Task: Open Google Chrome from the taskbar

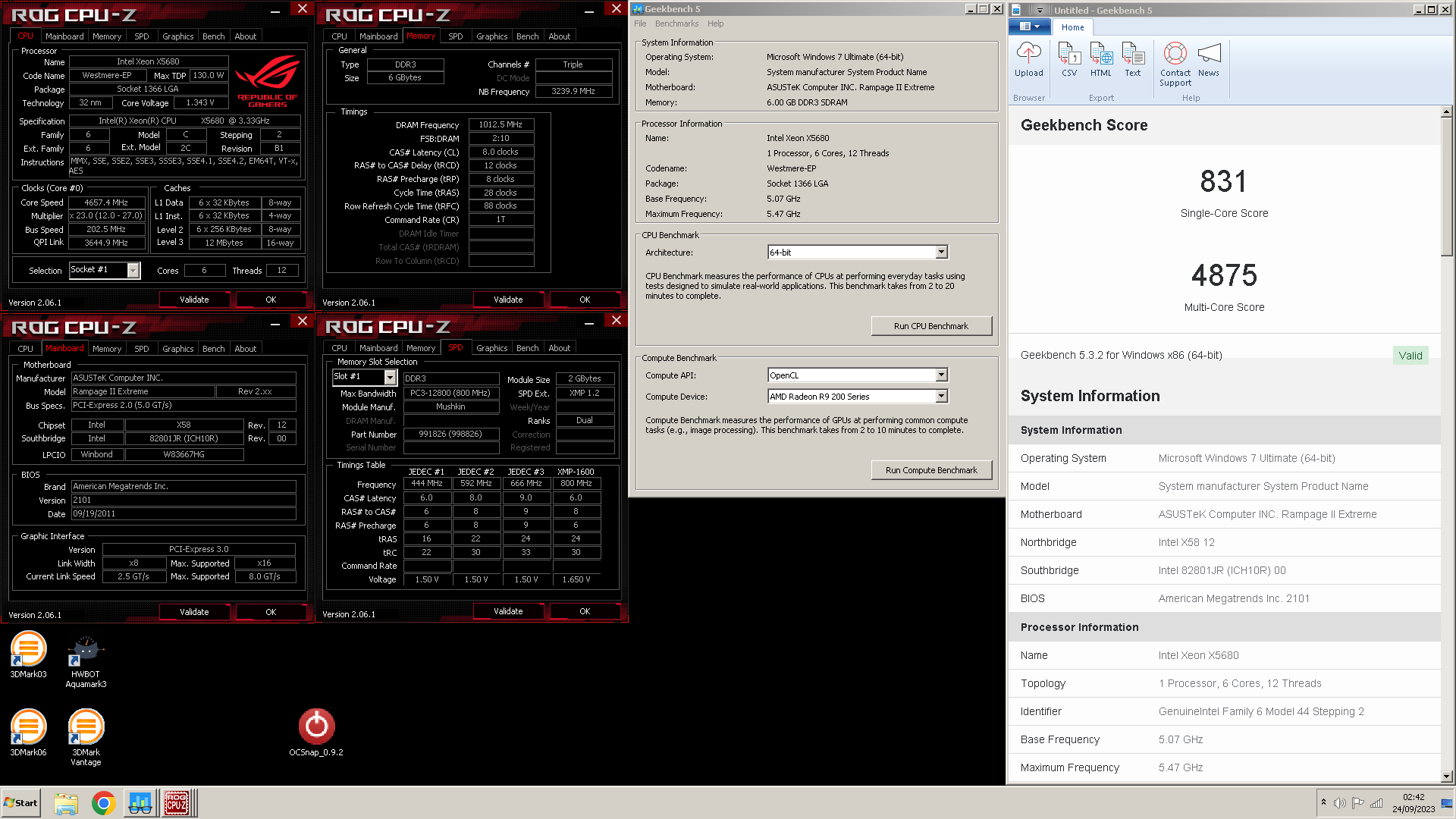Action: coord(103,803)
